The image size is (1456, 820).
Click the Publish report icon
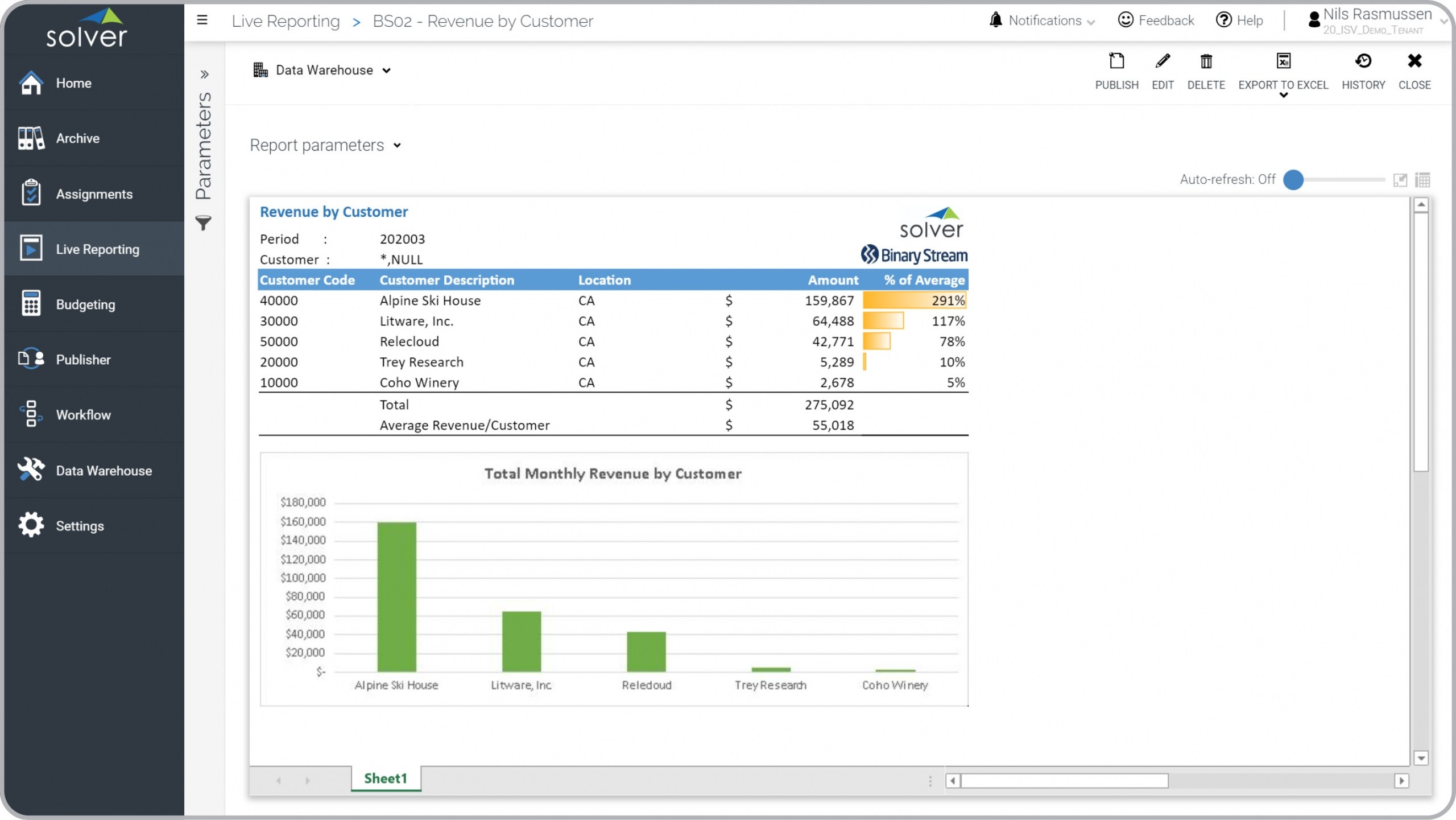pos(1116,61)
